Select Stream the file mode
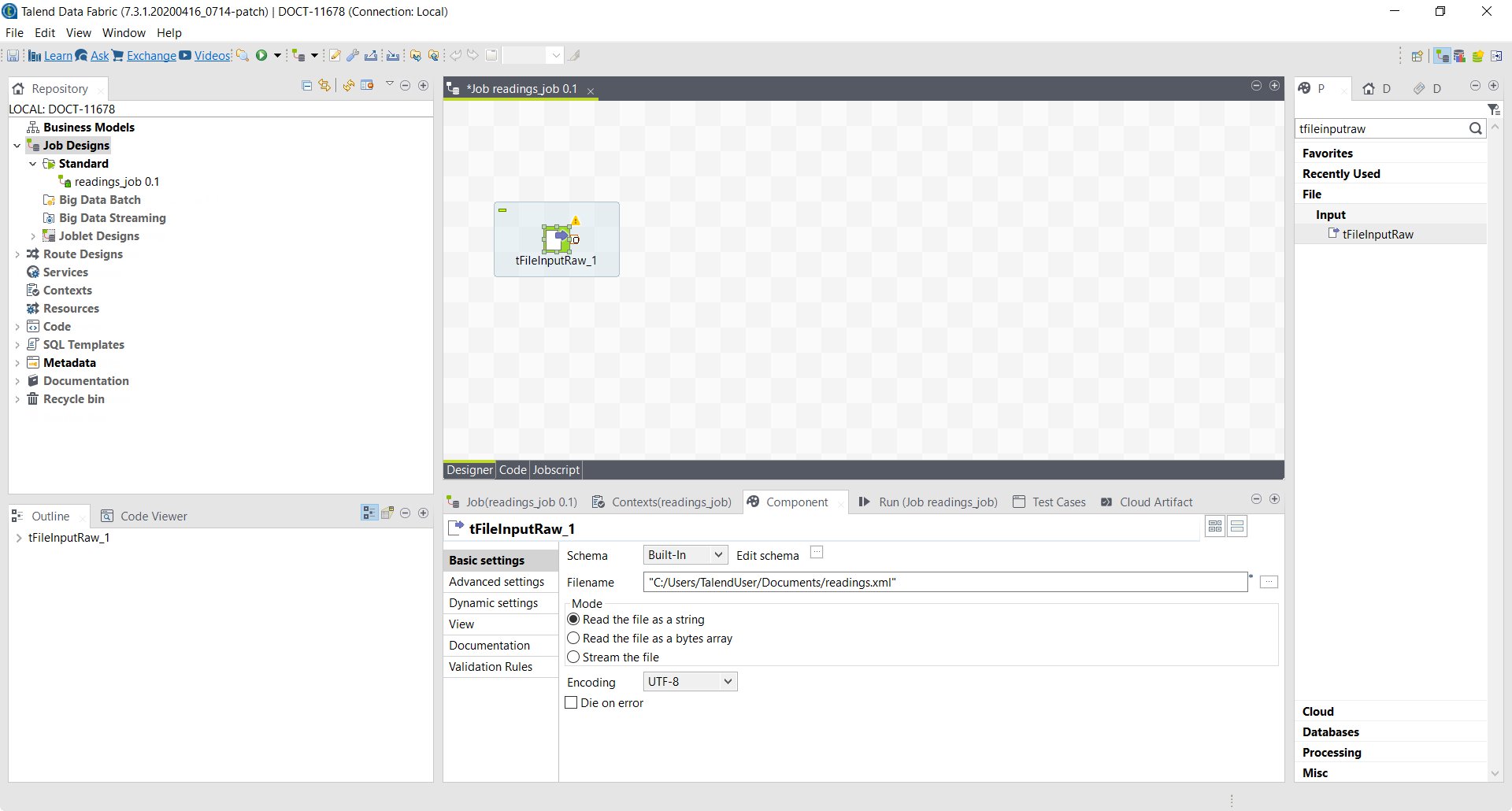The height and width of the screenshot is (811, 1512). coord(573,657)
